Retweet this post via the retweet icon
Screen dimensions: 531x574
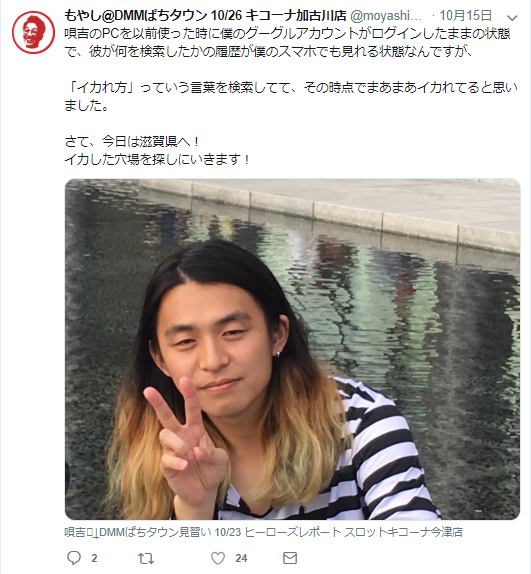tap(146, 558)
